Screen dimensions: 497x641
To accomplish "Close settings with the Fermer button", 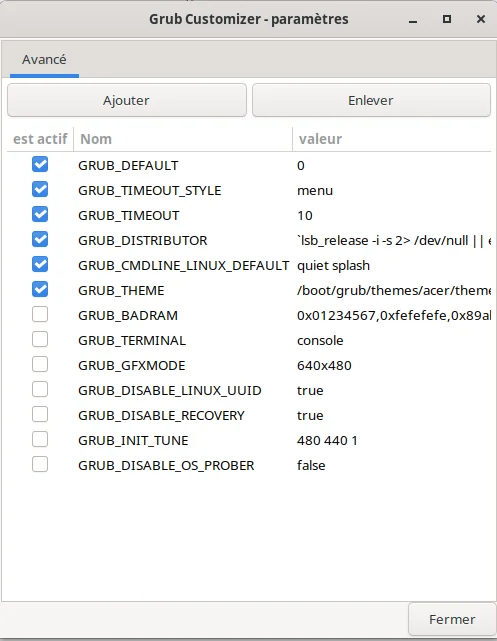I will (452, 619).
